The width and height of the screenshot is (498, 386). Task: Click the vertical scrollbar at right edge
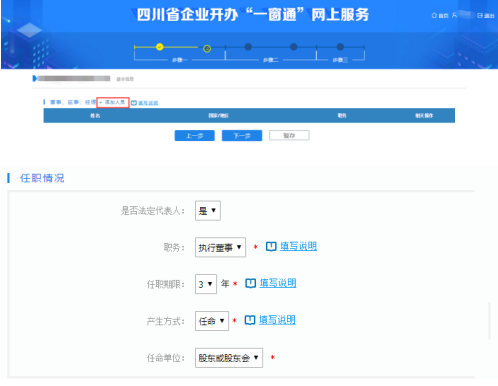489,321
